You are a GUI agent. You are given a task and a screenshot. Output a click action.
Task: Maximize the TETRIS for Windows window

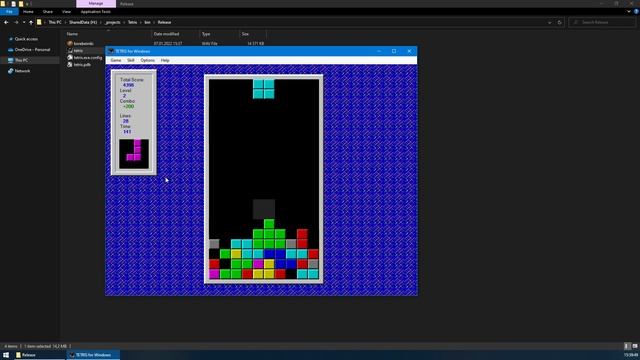[x=394, y=51]
